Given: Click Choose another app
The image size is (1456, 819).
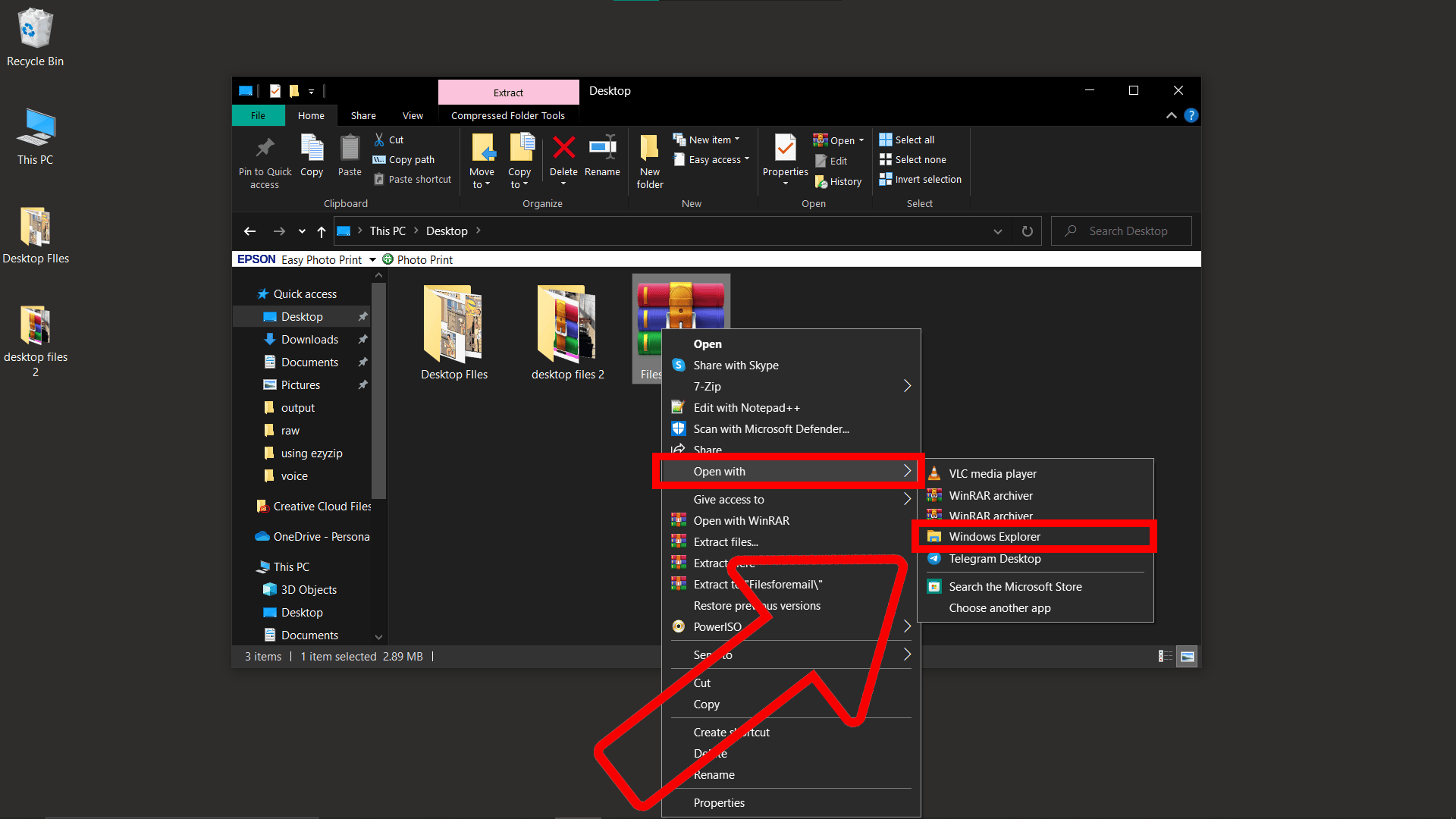Looking at the screenshot, I should (999, 607).
